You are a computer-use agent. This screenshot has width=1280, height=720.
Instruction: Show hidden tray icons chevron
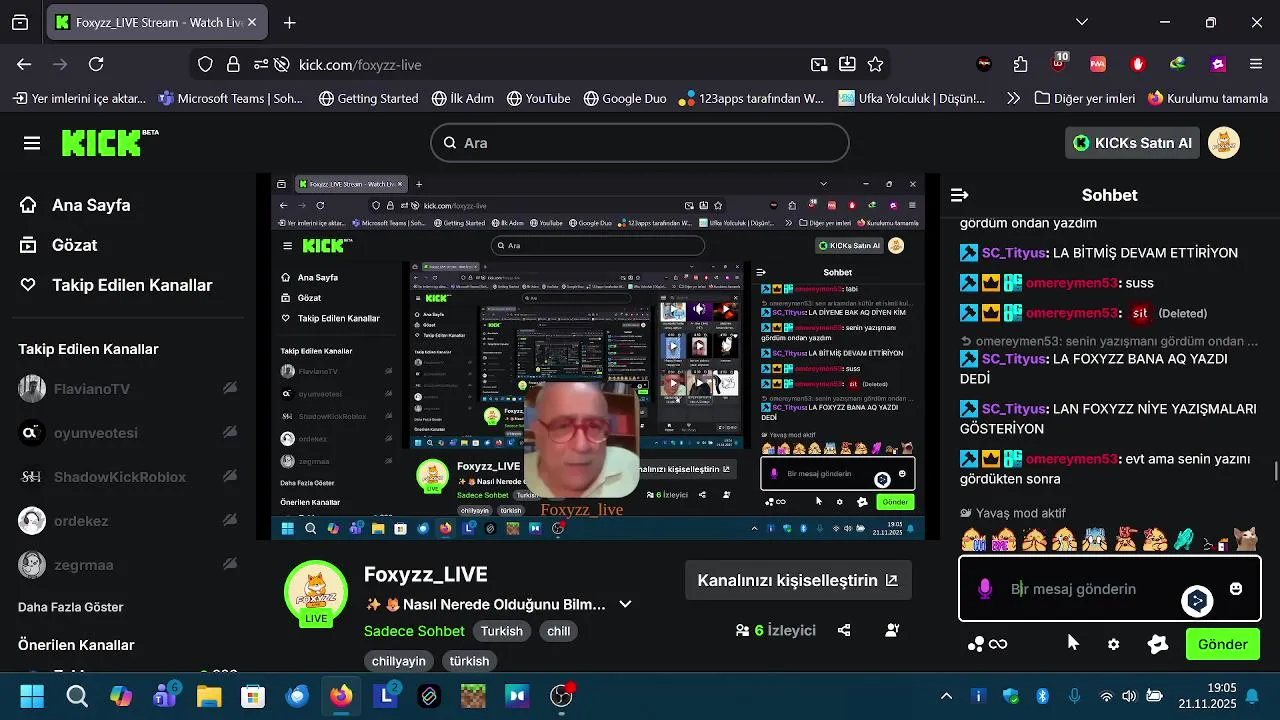point(946,696)
